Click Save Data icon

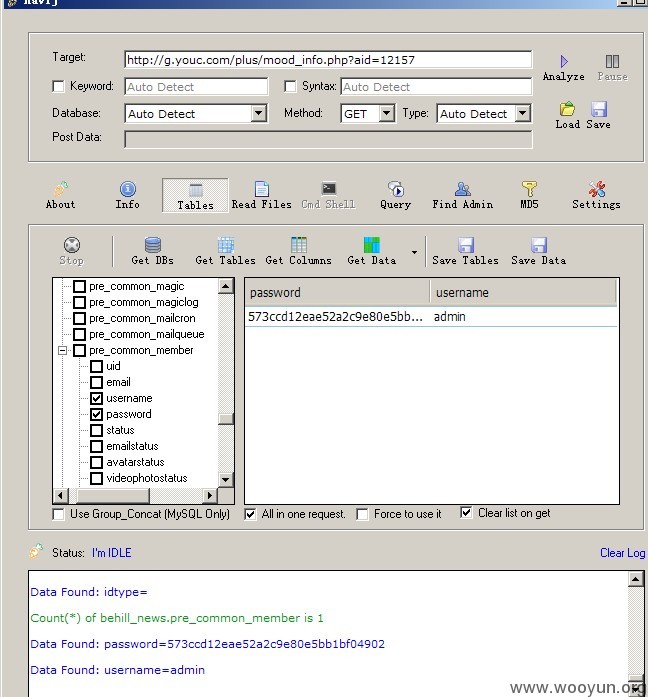coord(539,245)
